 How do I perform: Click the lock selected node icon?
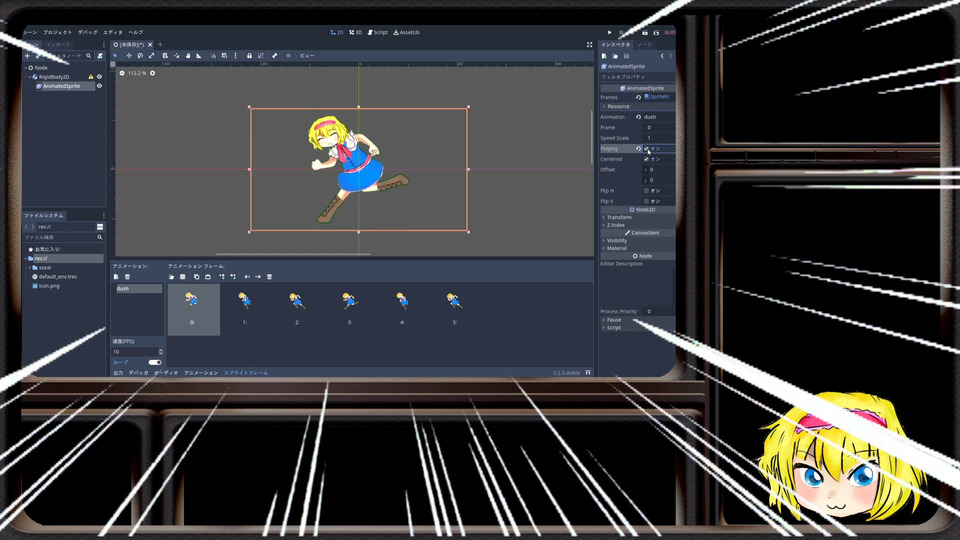(249, 55)
